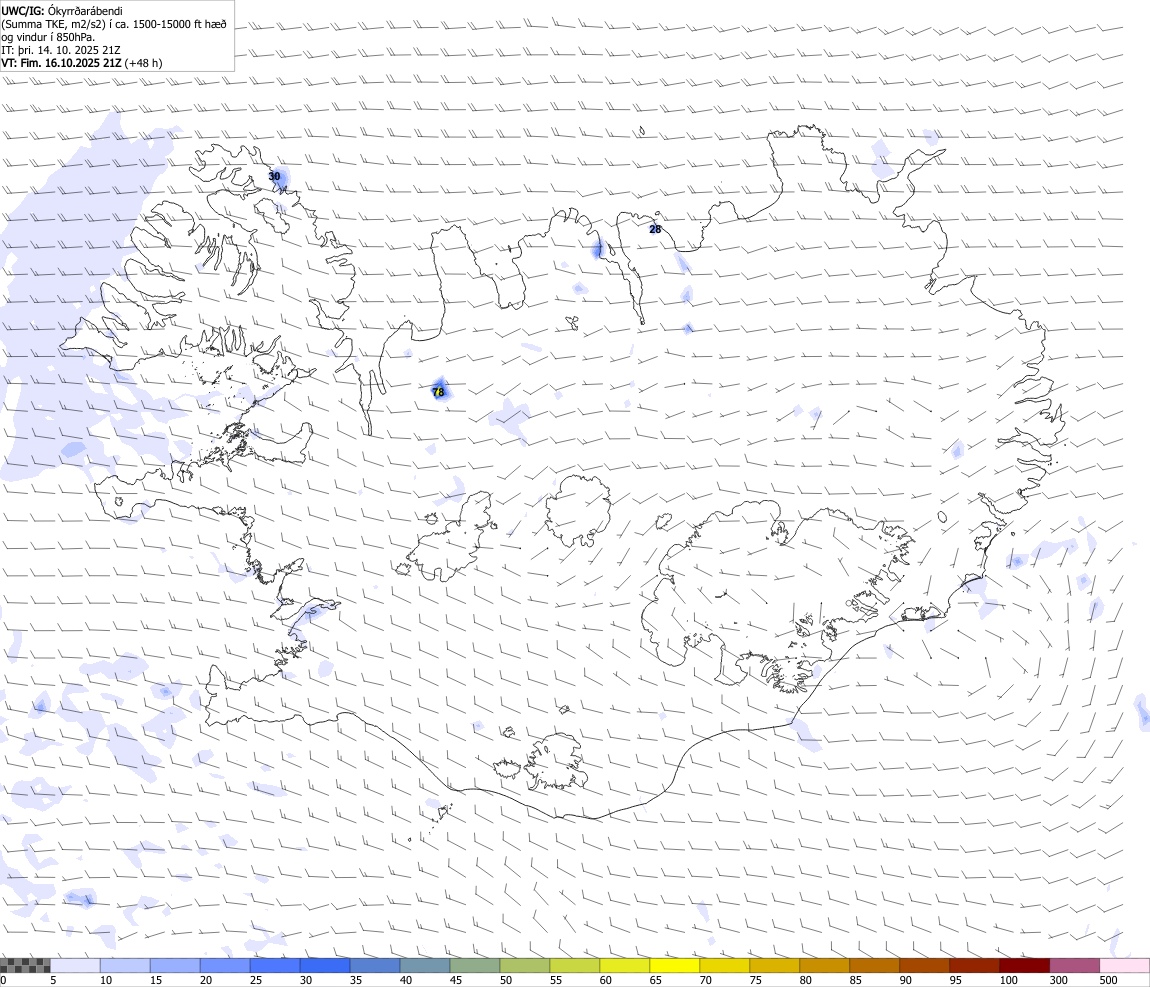This screenshot has width=1150, height=987.
Task: Select the legend label "10"
Action: pyautogui.click(x=106, y=980)
